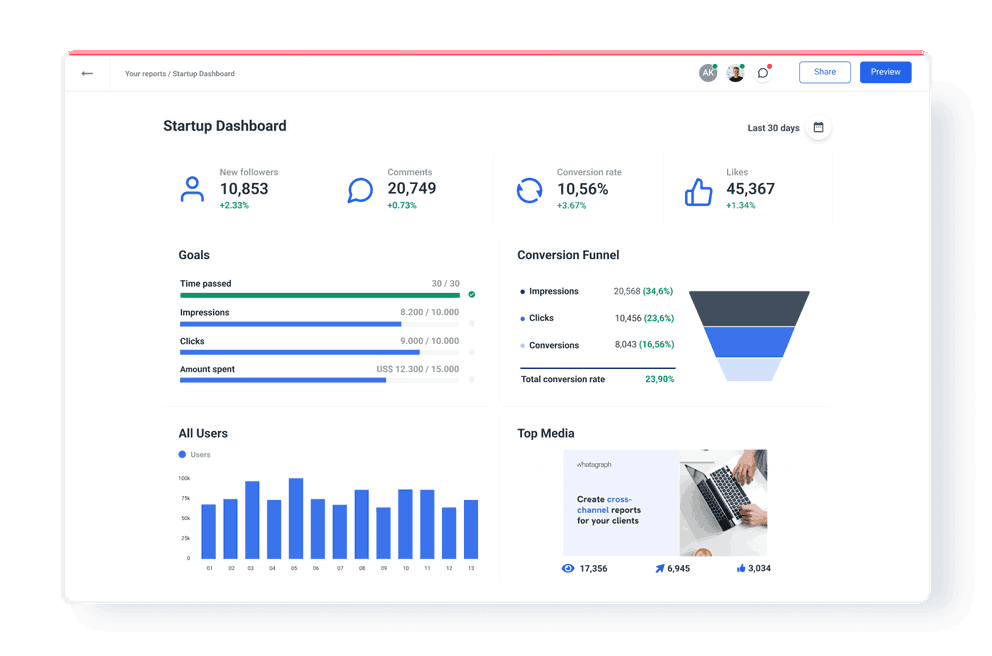Screen dimensions: 992x656
Task: Click the AK avatar in the top bar
Action: click(x=708, y=72)
